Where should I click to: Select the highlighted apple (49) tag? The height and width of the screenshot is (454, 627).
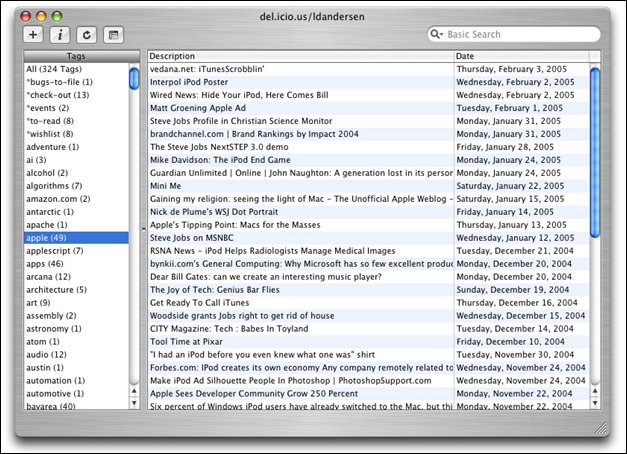[x=76, y=238]
